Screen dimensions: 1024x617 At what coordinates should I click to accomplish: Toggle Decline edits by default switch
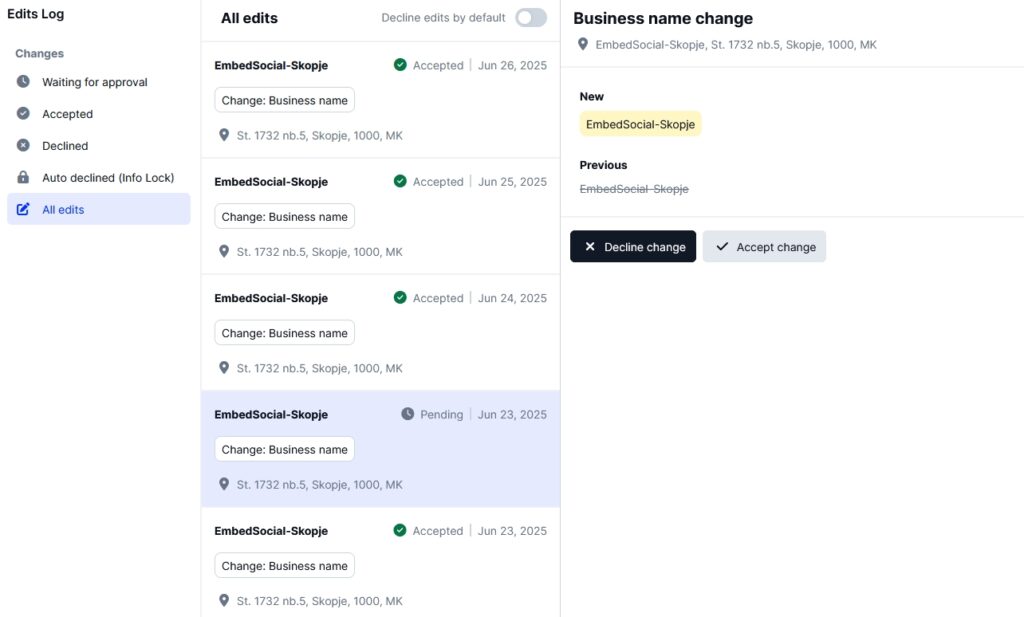pos(531,18)
